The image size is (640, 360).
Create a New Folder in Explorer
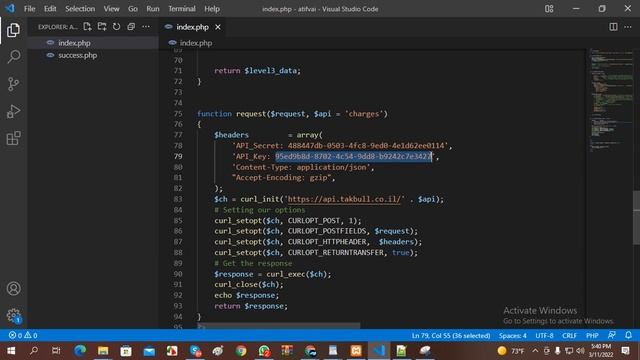click(x=102, y=27)
